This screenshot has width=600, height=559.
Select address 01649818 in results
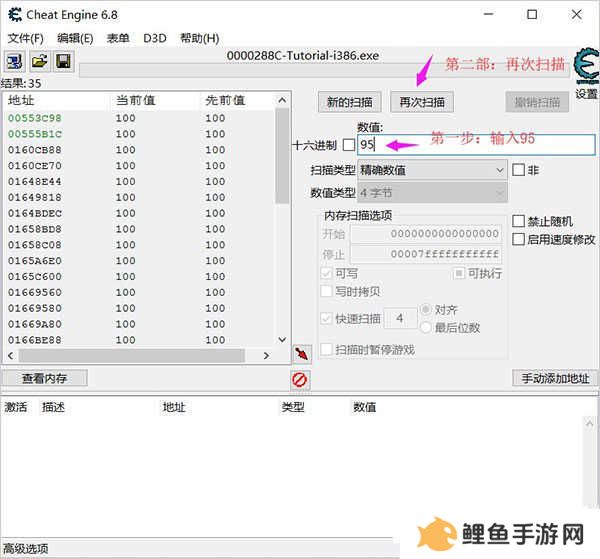pyautogui.click(x=139, y=197)
